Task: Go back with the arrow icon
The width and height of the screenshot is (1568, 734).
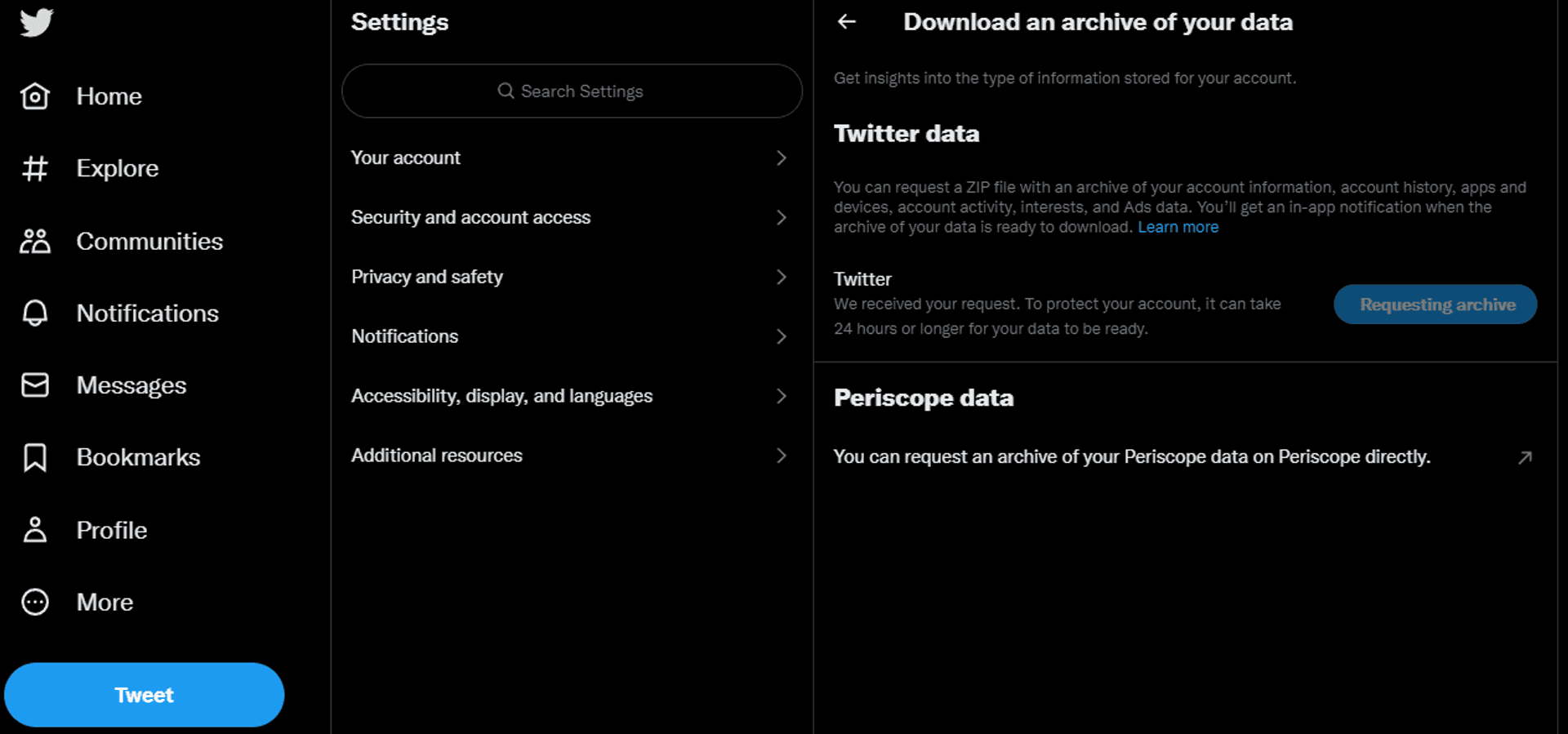Action: [x=847, y=22]
